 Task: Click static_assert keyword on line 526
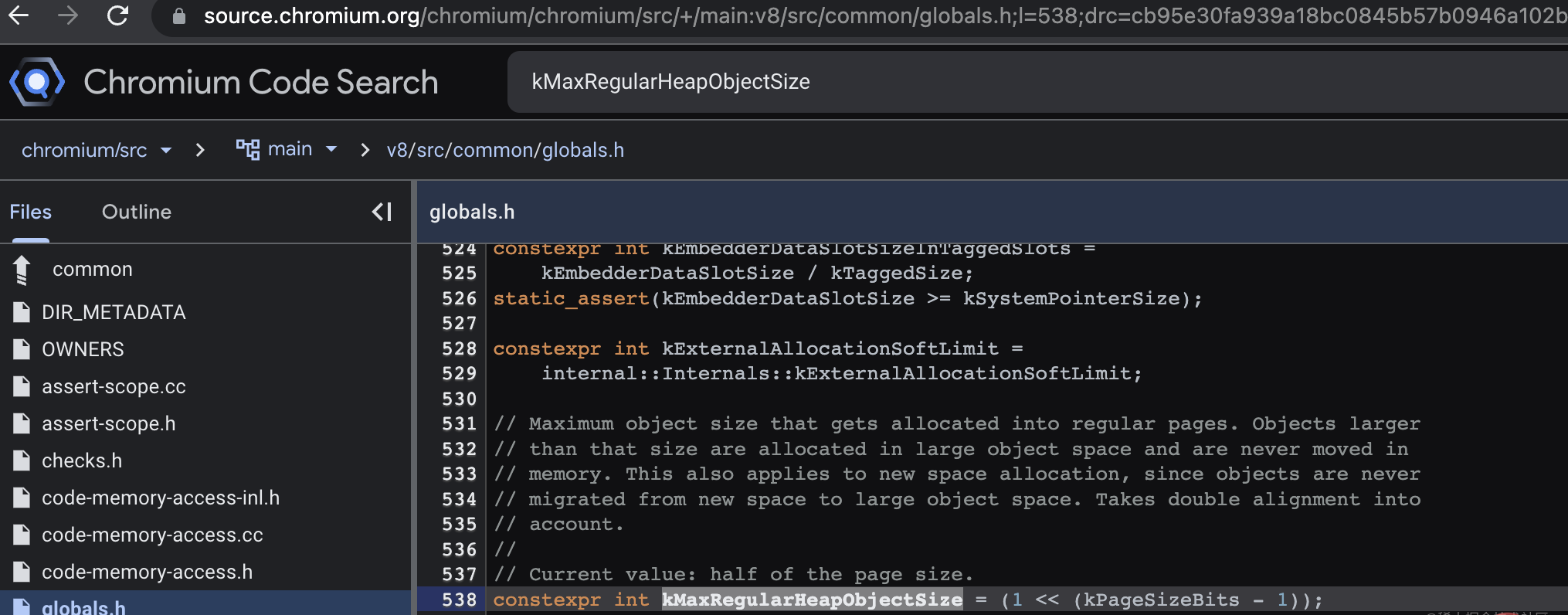pyautogui.click(x=572, y=298)
